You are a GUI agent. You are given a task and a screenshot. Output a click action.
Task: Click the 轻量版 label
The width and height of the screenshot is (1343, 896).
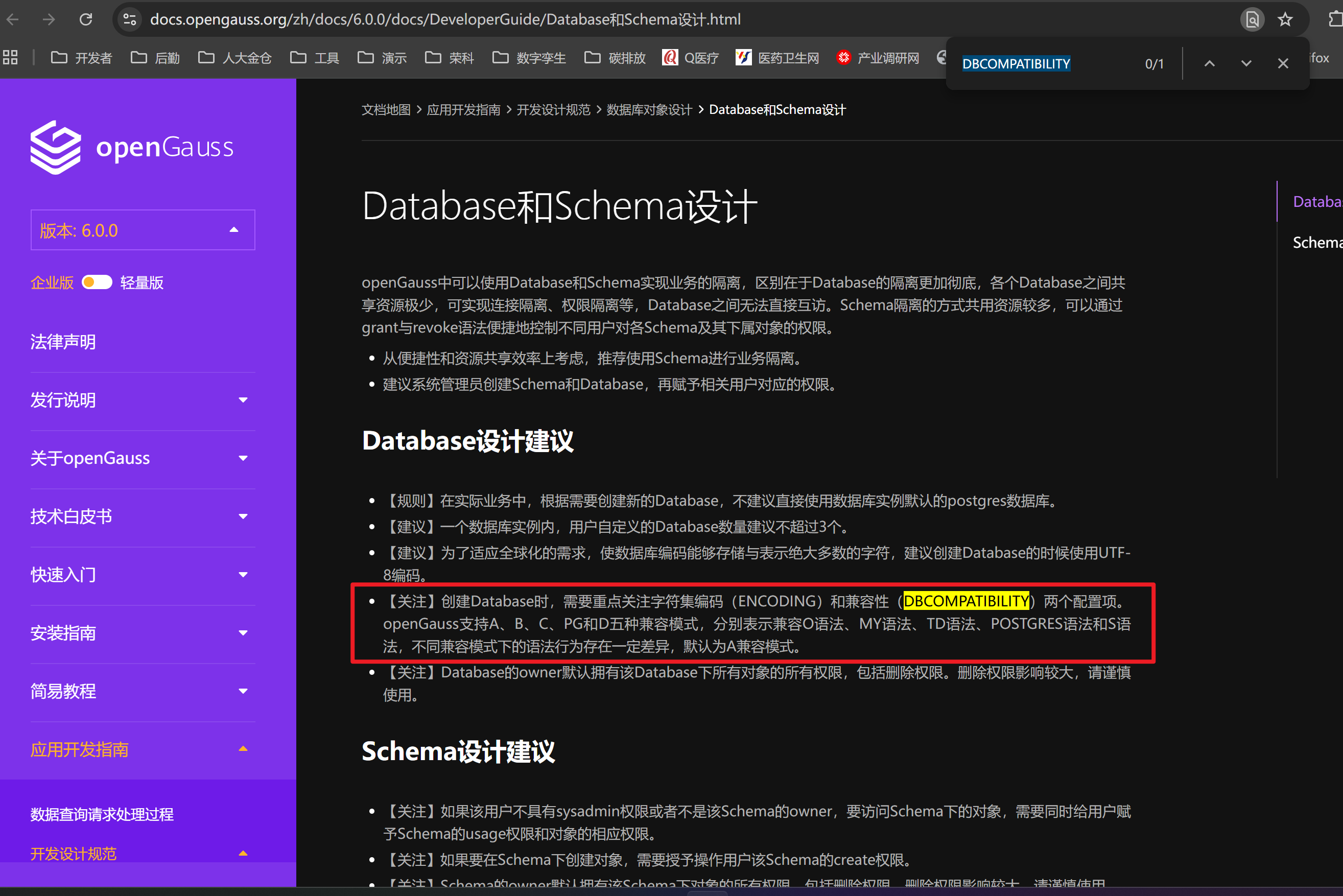(x=142, y=282)
